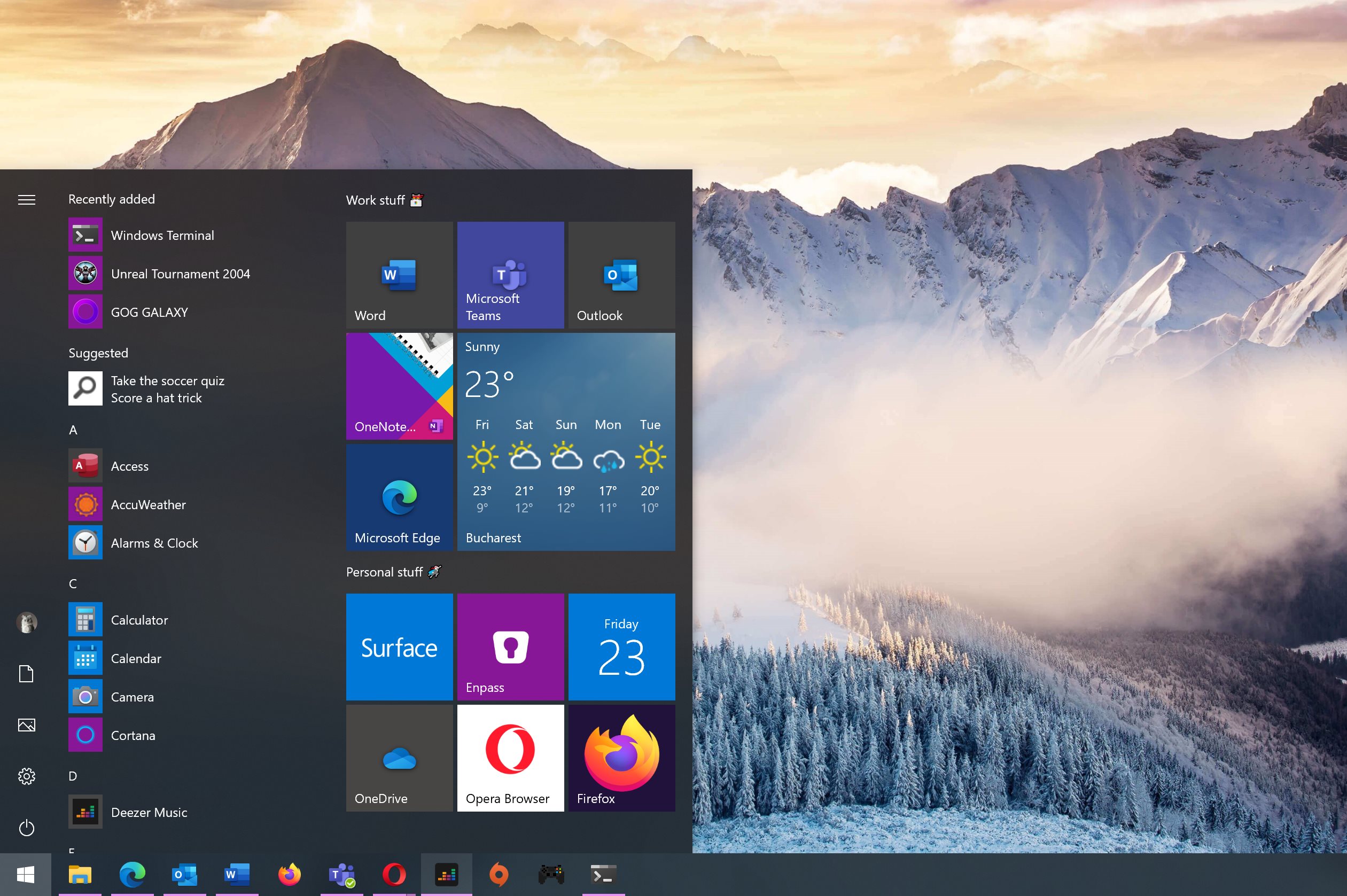Open Documents from the Start sidebar
The width and height of the screenshot is (1347, 896).
[x=26, y=674]
